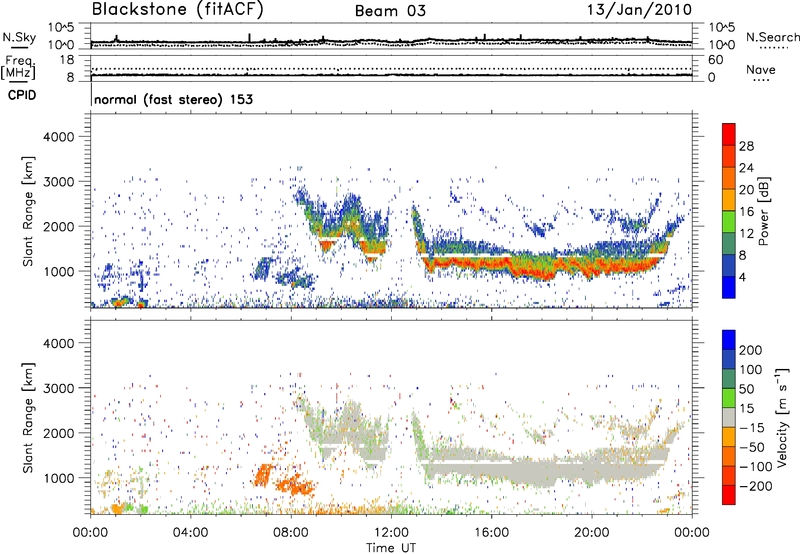Pick the yellow-orange 16–20 dB Power segment

(x=729, y=200)
